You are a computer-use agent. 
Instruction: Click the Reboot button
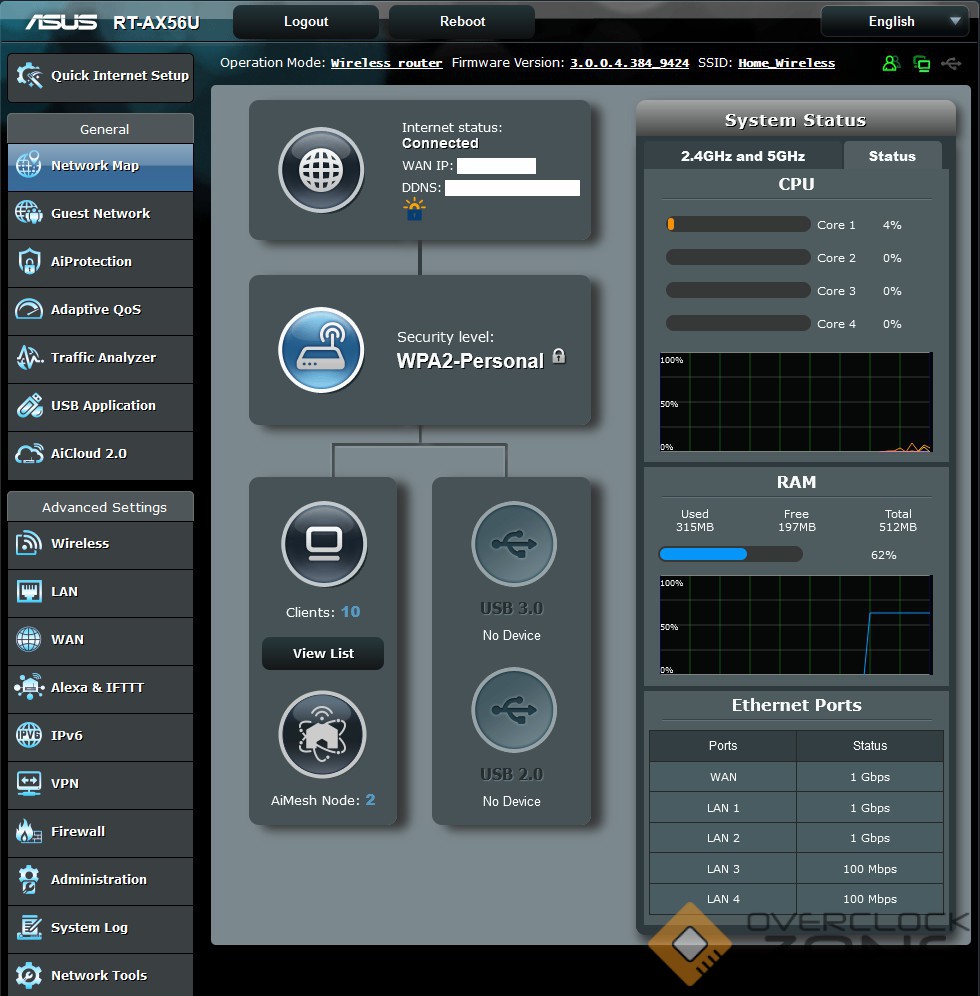[462, 21]
